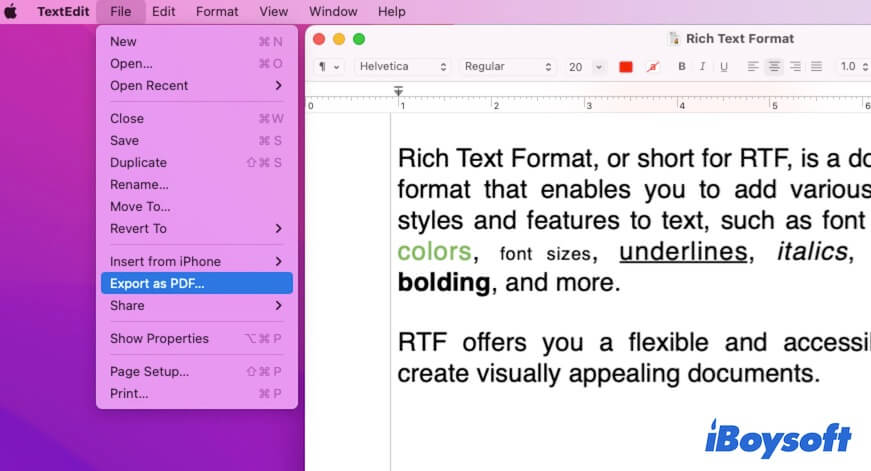
Task: Choose Rename... in the File menu
Action: [x=197, y=184]
